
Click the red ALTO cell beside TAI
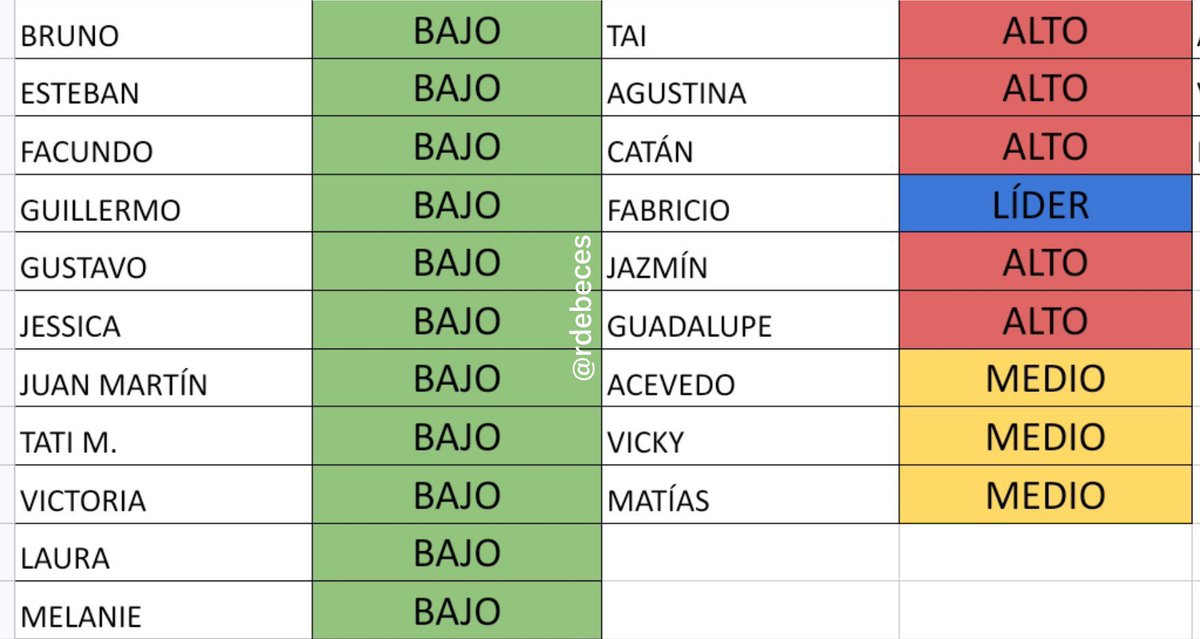(1045, 29)
